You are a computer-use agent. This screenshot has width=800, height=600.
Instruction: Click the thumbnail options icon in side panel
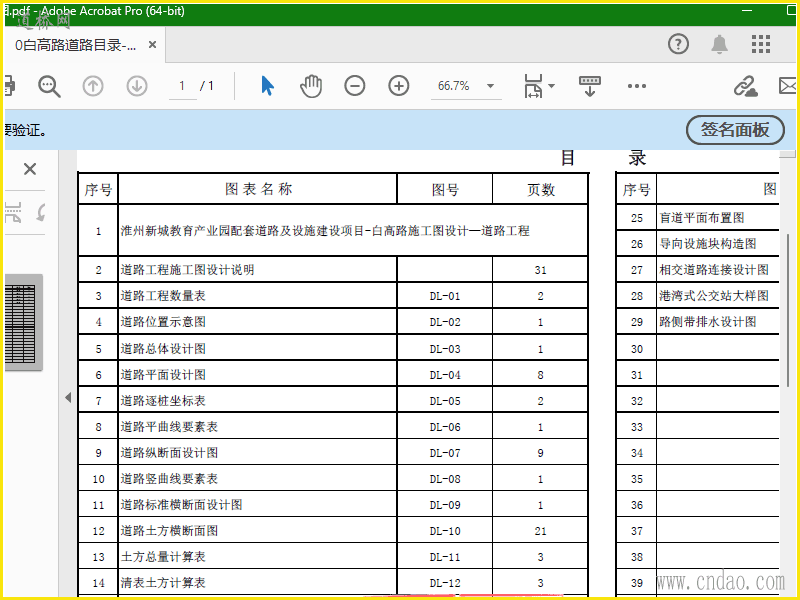[x=13, y=212]
